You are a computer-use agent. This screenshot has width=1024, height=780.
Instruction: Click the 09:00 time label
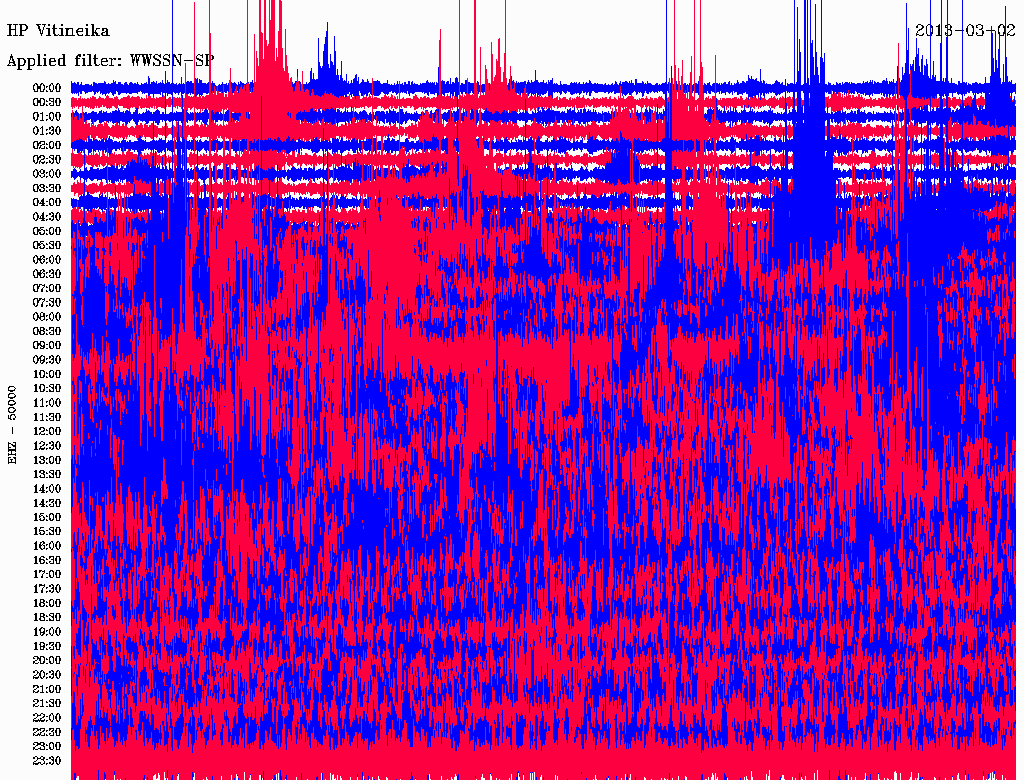coord(47,346)
